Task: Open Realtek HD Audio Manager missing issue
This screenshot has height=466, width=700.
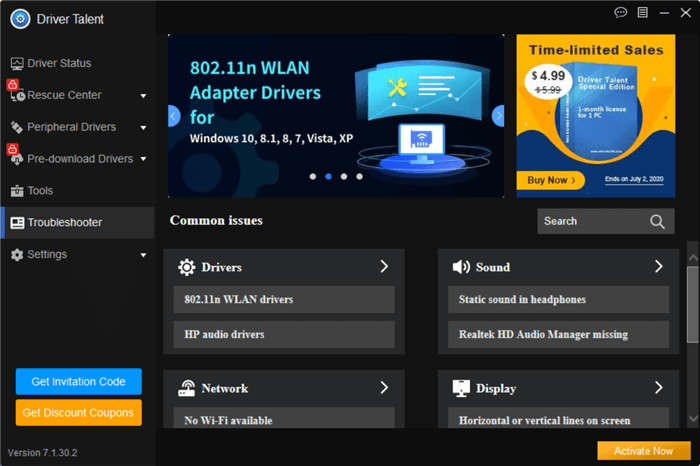Action: pos(558,334)
